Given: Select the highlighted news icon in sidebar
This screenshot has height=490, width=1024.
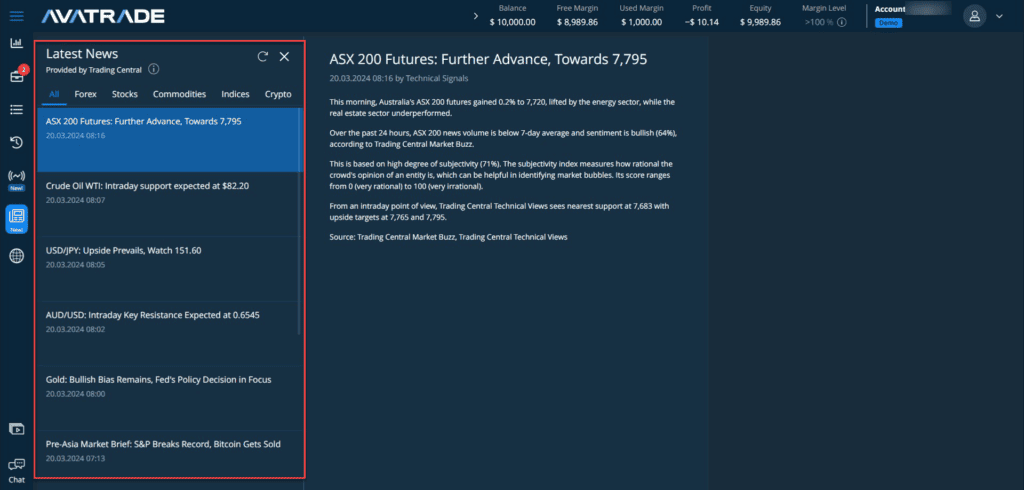Looking at the screenshot, I should tap(16, 220).
